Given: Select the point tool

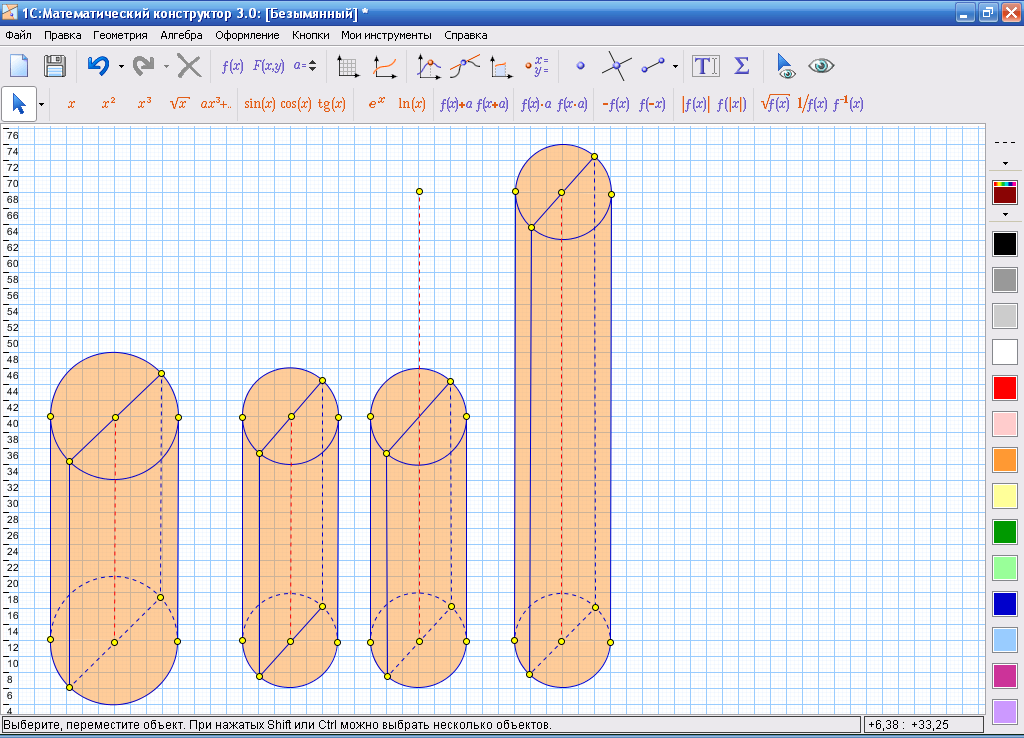Looking at the screenshot, I should point(581,66).
